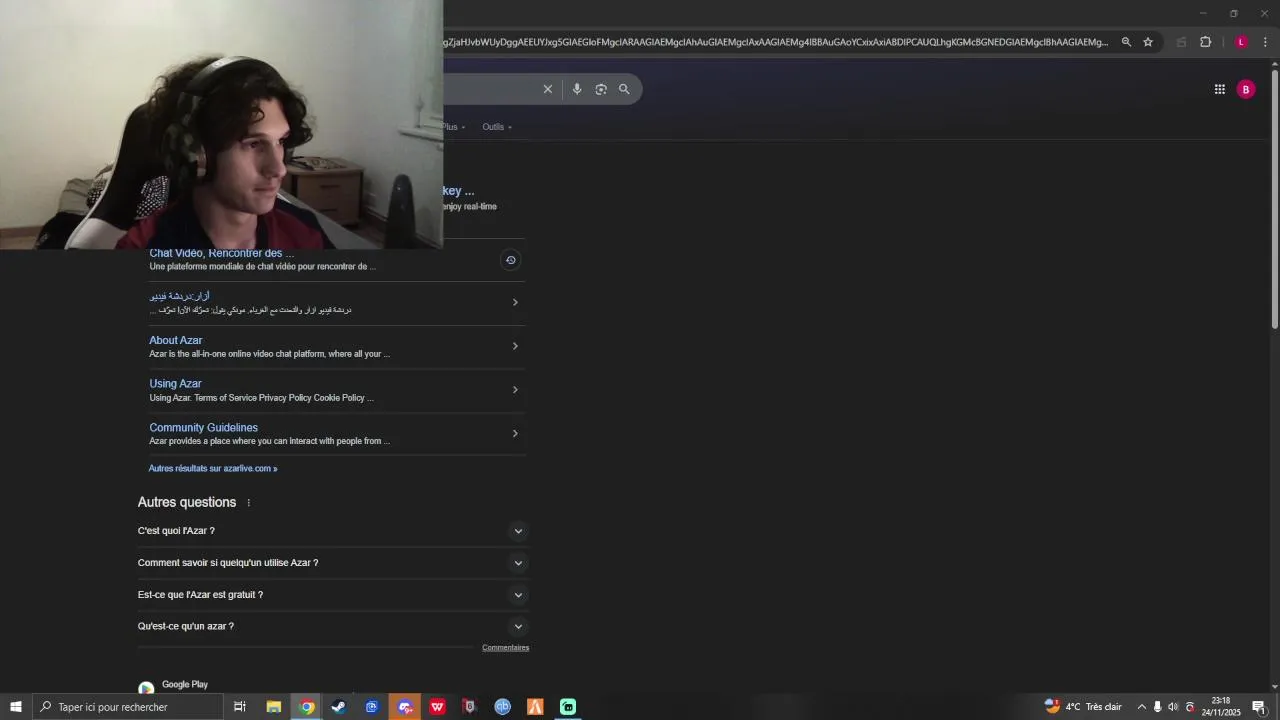Open the green app icon in taskbar

point(568,707)
